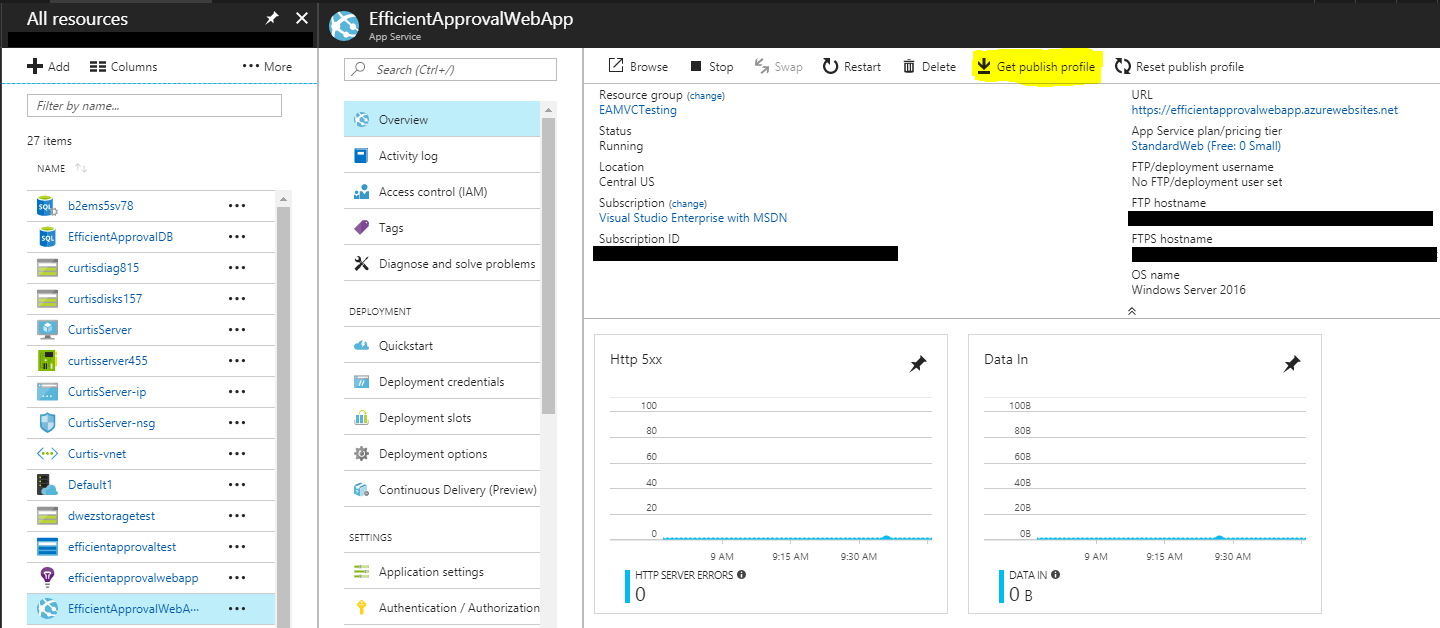Change the Resource group
This screenshot has width=1440, height=628.
[x=706, y=96]
